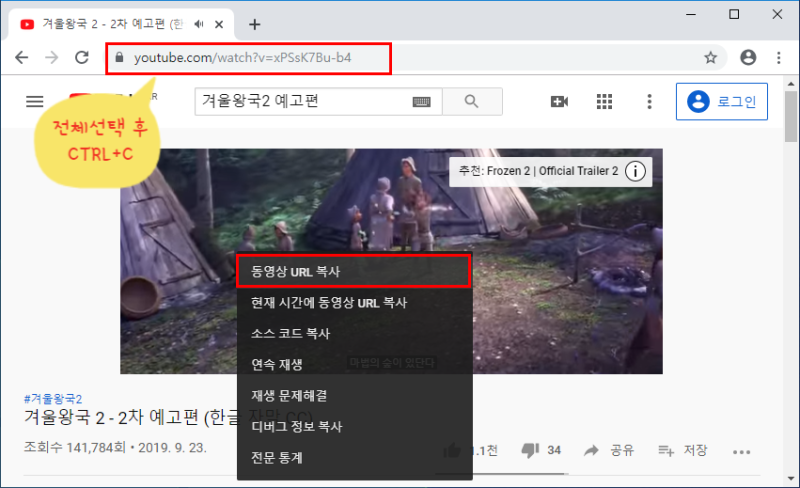The width and height of the screenshot is (800, 488).
Task: Mute the tab via speaker icon
Action: 199,24
